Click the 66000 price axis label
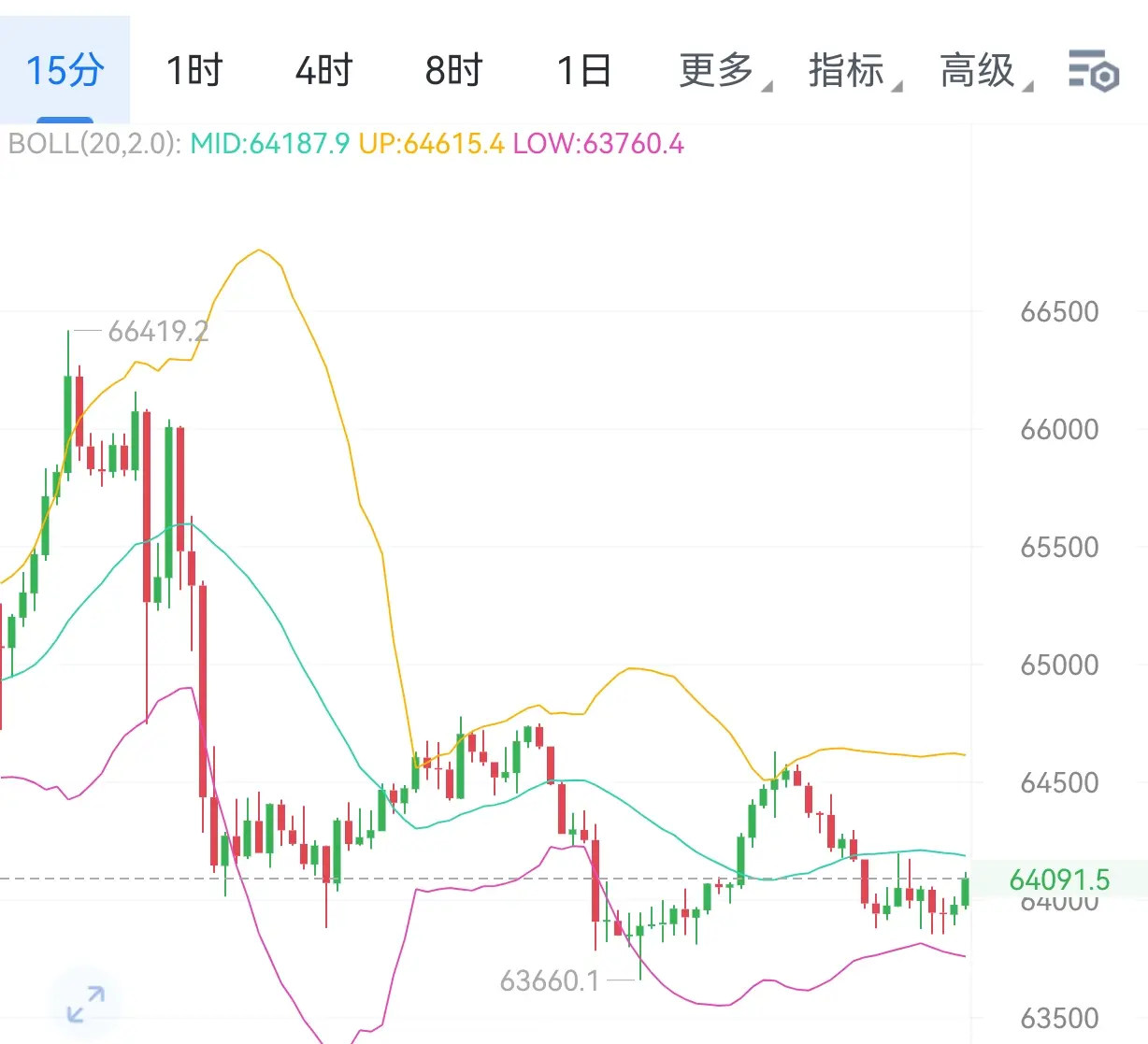This screenshot has width=1148, height=1044. tap(1059, 429)
